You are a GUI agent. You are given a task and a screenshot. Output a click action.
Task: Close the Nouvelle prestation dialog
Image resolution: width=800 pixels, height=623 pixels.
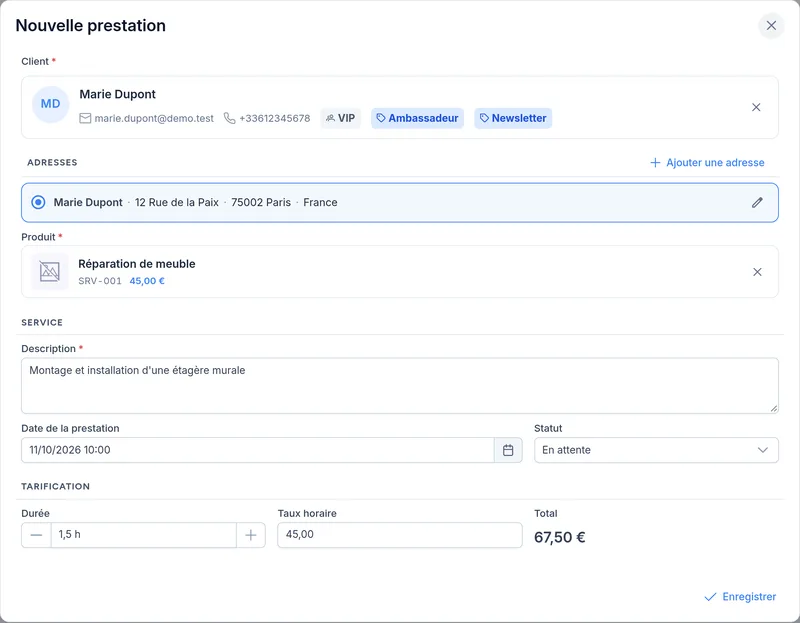pyautogui.click(x=771, y=26)
